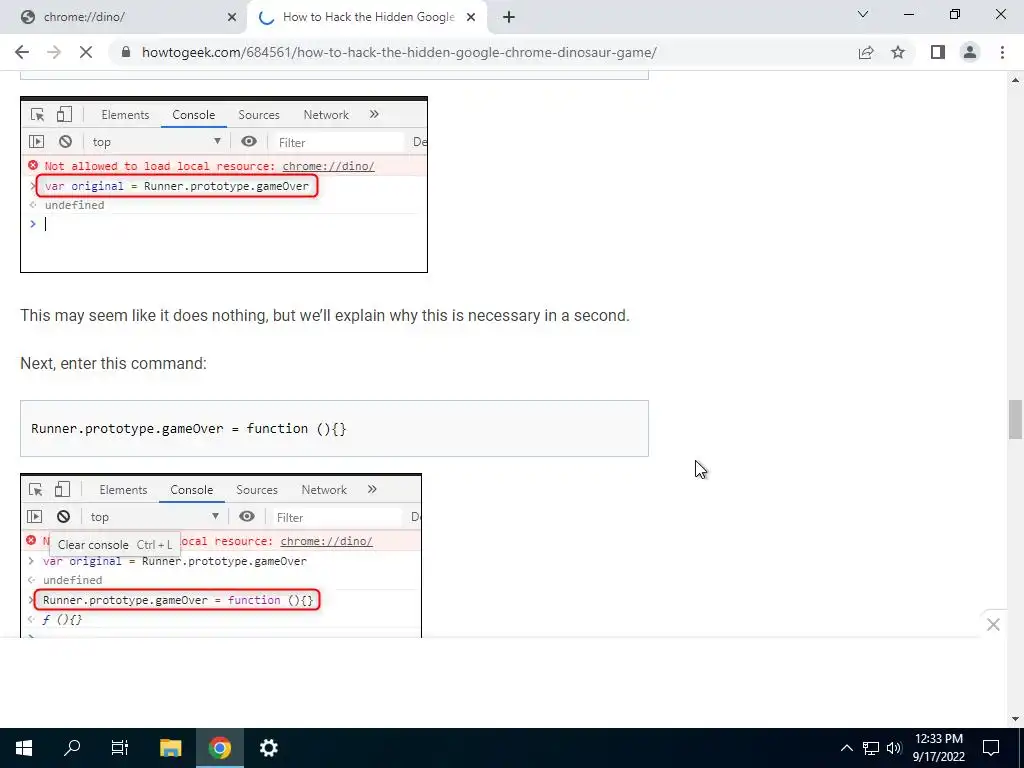Switch to the chrome://dino/ tab
Image resolution: width=1024 pixels, height=768 pixels.
click(124, 17)
